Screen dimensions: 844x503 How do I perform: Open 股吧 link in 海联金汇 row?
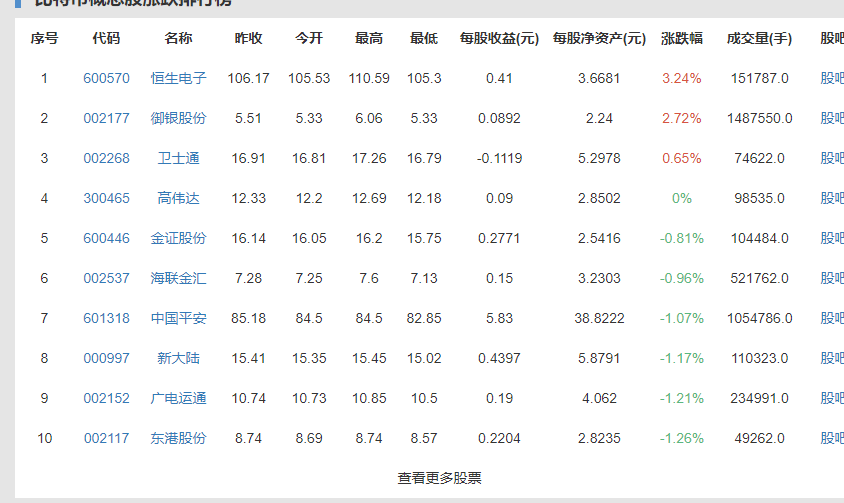[832, 278]
